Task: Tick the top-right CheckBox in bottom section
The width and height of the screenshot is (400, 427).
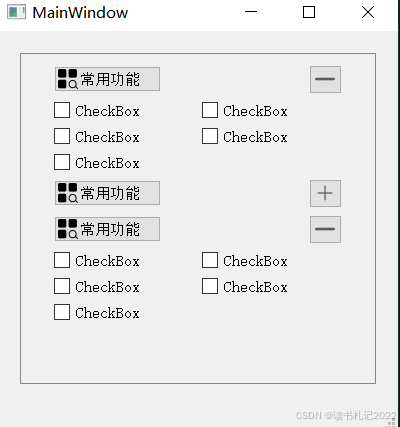Action: point(210,260)
